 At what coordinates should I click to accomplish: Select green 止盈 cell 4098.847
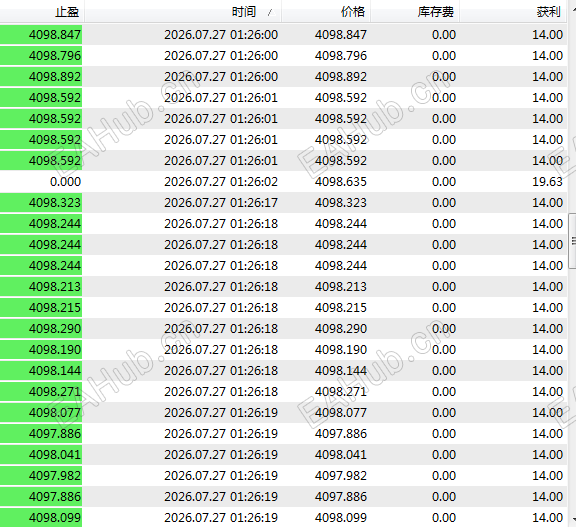pos(41,35)
